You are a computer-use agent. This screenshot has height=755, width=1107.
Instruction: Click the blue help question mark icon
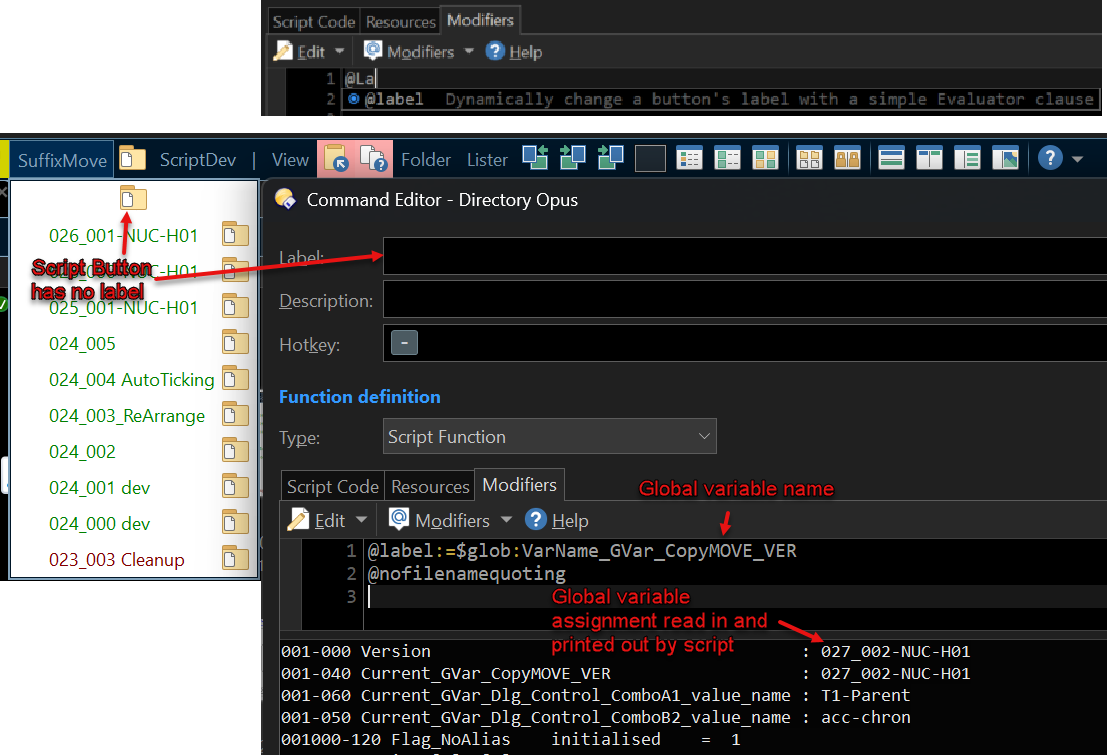(x=1049, y=159)
